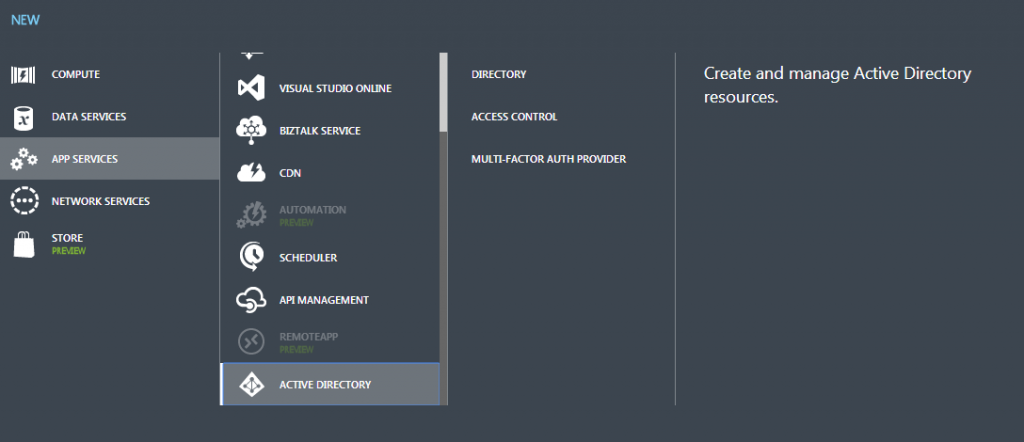1024x442 pixels.
Task: Choose CDN from the service list
Action: [x=330, y=173]
